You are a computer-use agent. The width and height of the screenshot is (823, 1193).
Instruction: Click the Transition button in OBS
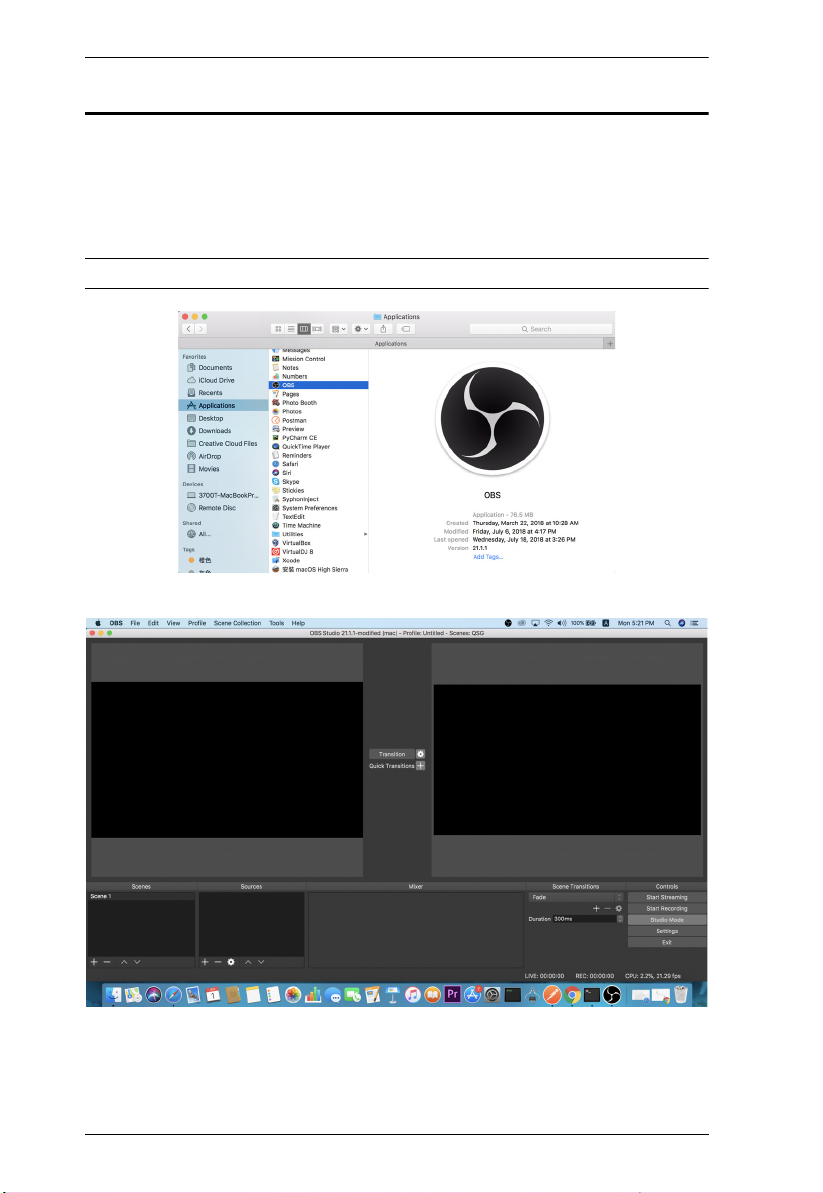(392, 754)
